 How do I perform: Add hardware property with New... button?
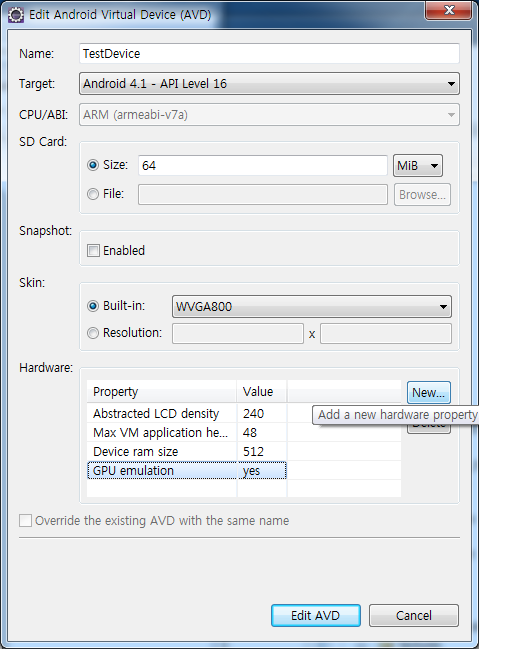point(429,392)
